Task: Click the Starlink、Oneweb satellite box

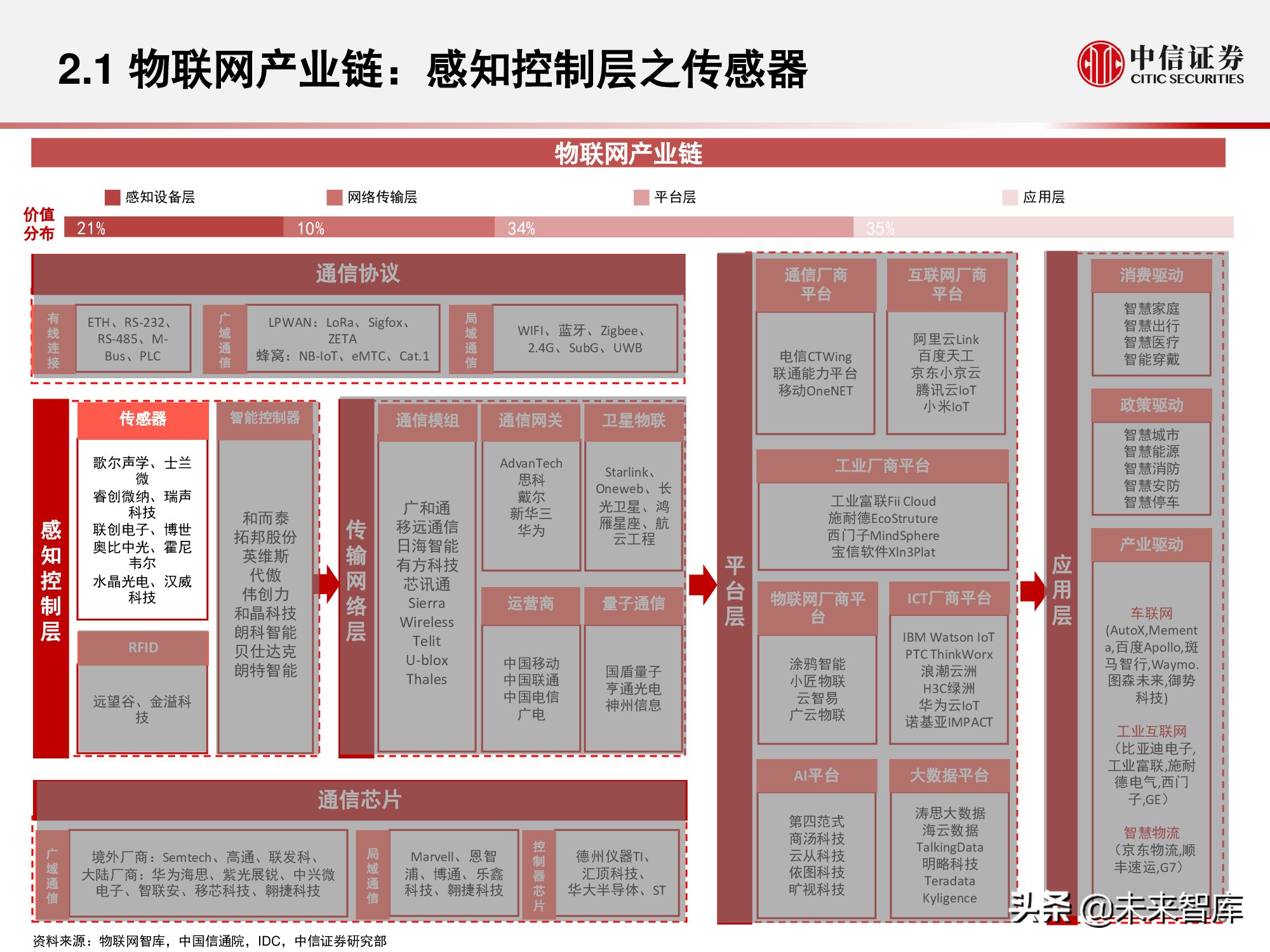Action: pyautogui.click(x=634, y=506)
